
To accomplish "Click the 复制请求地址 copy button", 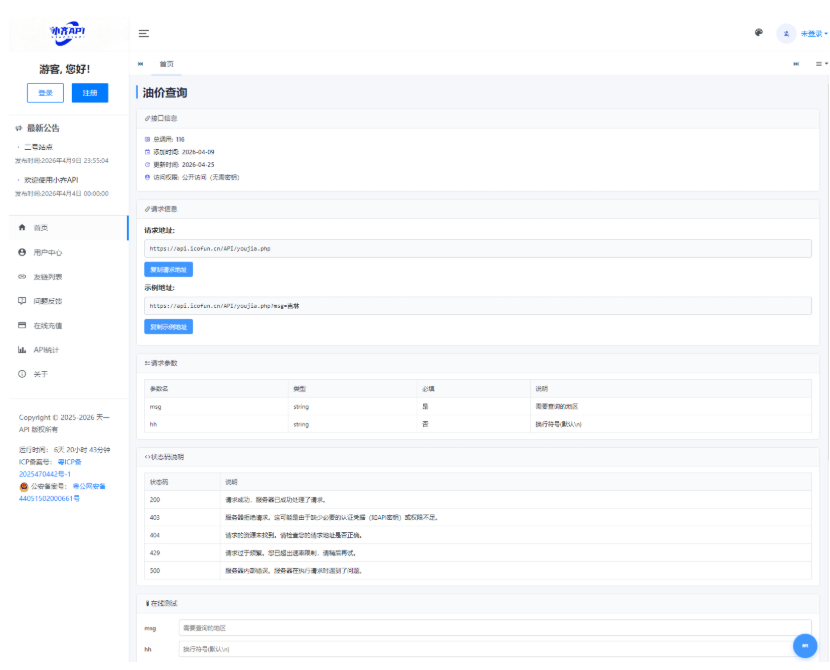I will point(167,269).
